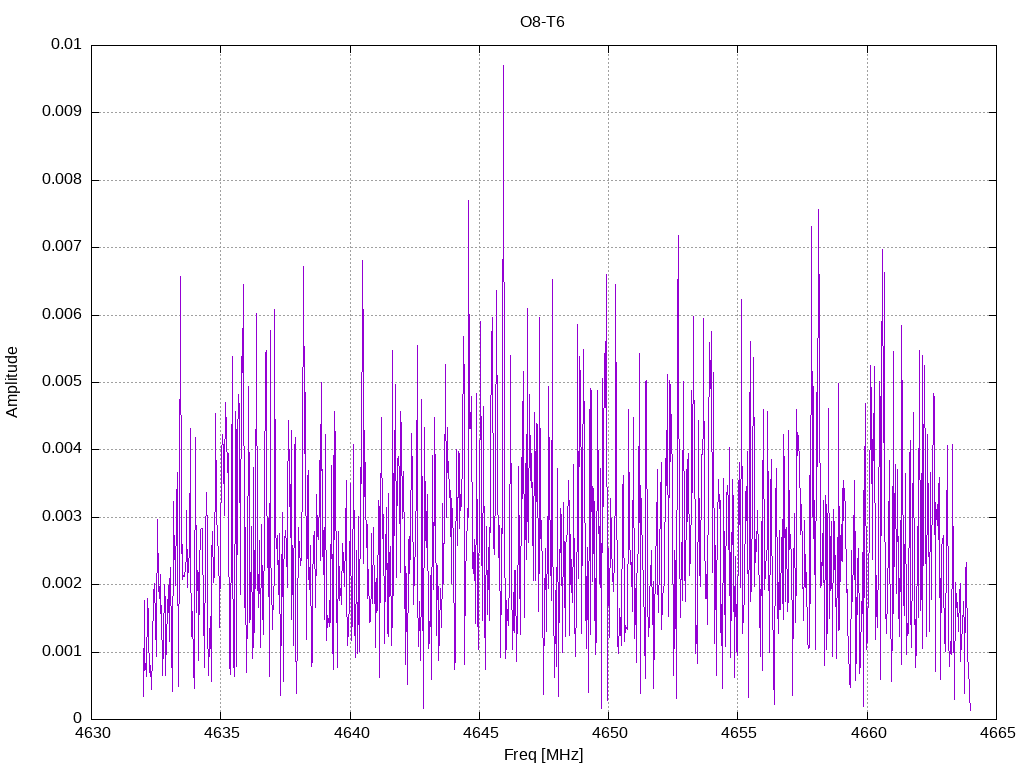The width and height of the screenshot is (1024, 768).
Task: Click the 0.005 y-axis tick label
Action: tap(62, 382)
